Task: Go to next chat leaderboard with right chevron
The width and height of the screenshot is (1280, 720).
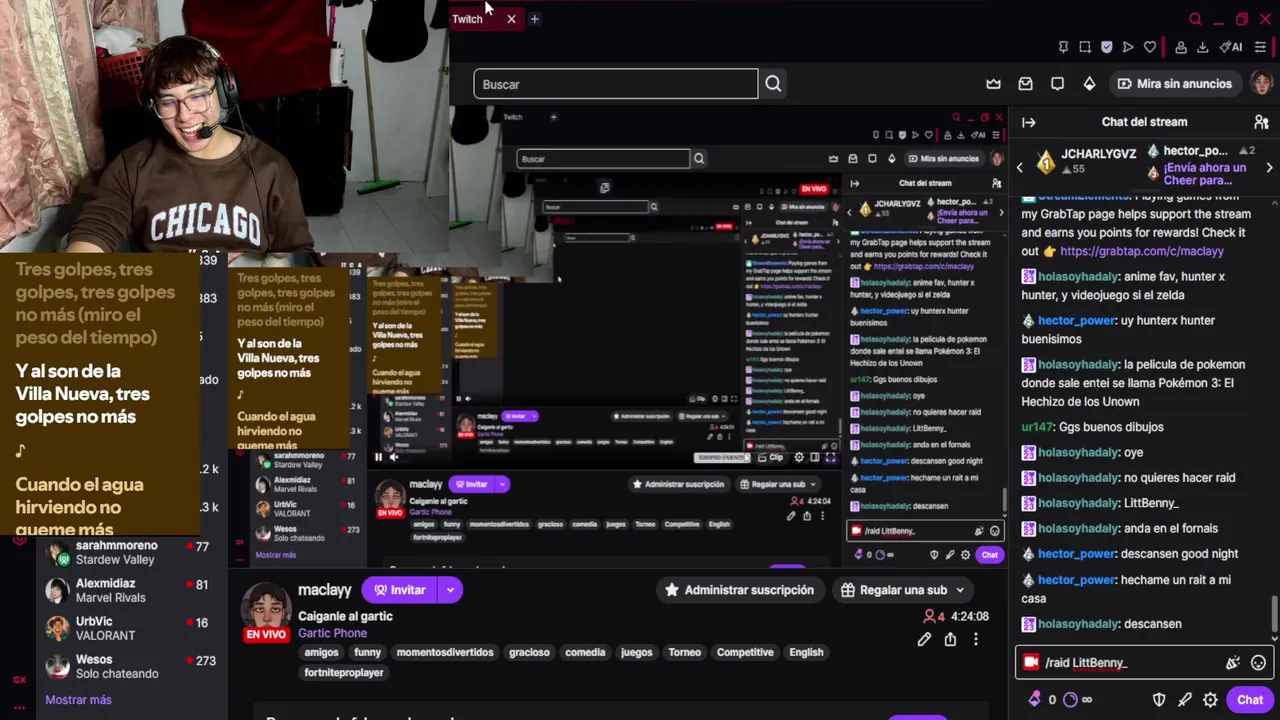Action: [x=1270, y=168]
